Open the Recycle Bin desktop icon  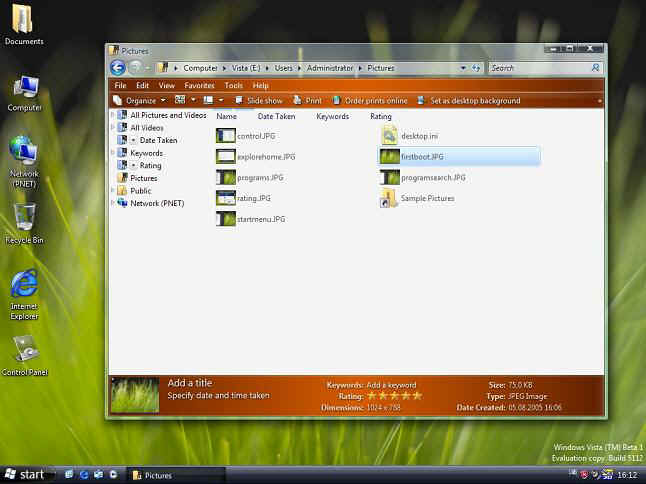click(24, 218)
